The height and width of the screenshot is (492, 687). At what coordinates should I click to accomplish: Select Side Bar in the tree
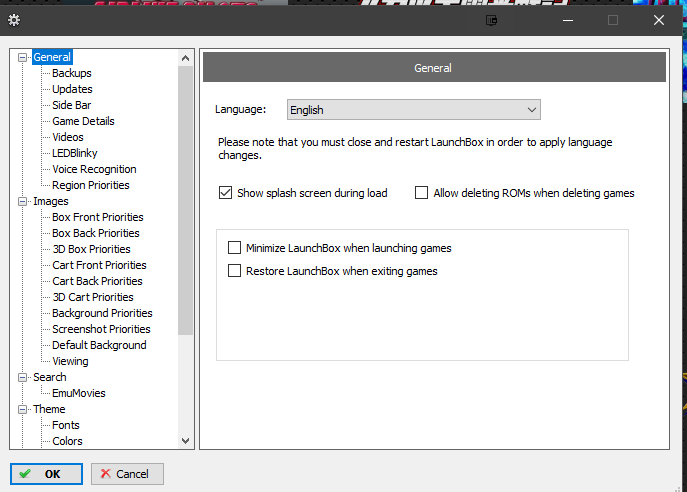71,105
